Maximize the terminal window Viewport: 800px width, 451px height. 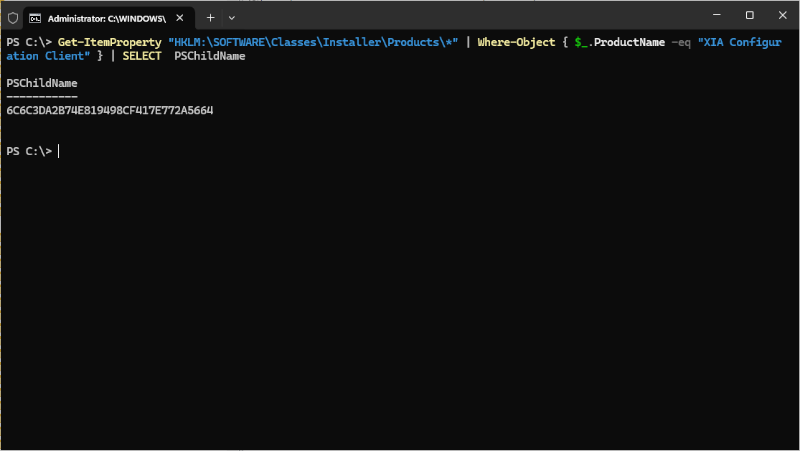(x=749, y=16)
